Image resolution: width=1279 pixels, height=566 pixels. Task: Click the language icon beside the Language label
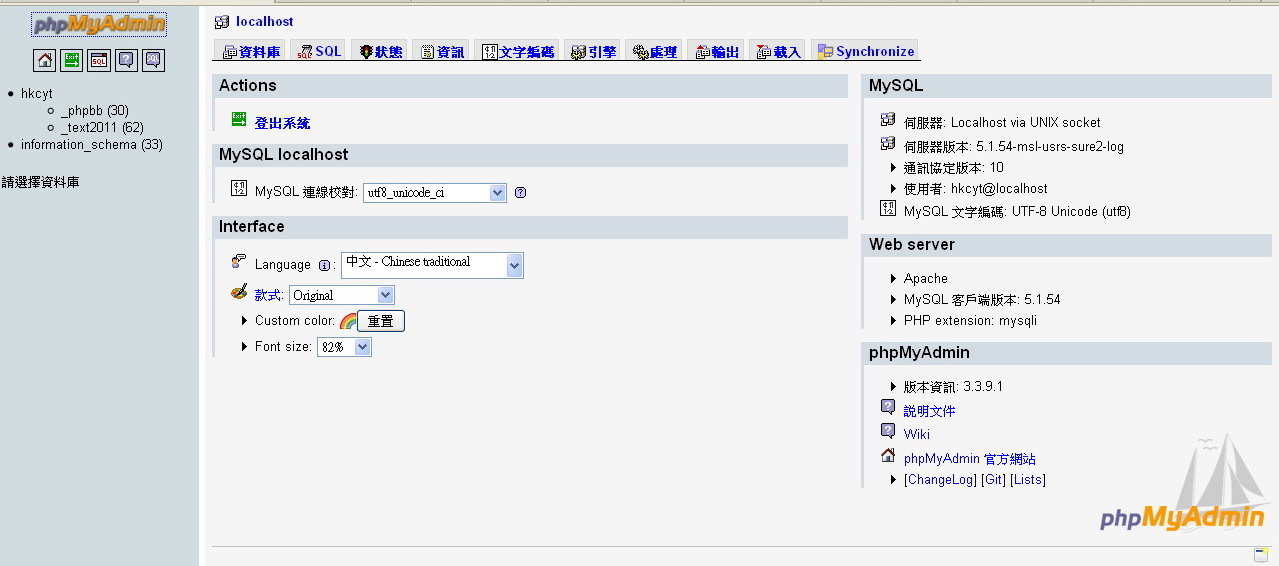(x=239, y=262)
